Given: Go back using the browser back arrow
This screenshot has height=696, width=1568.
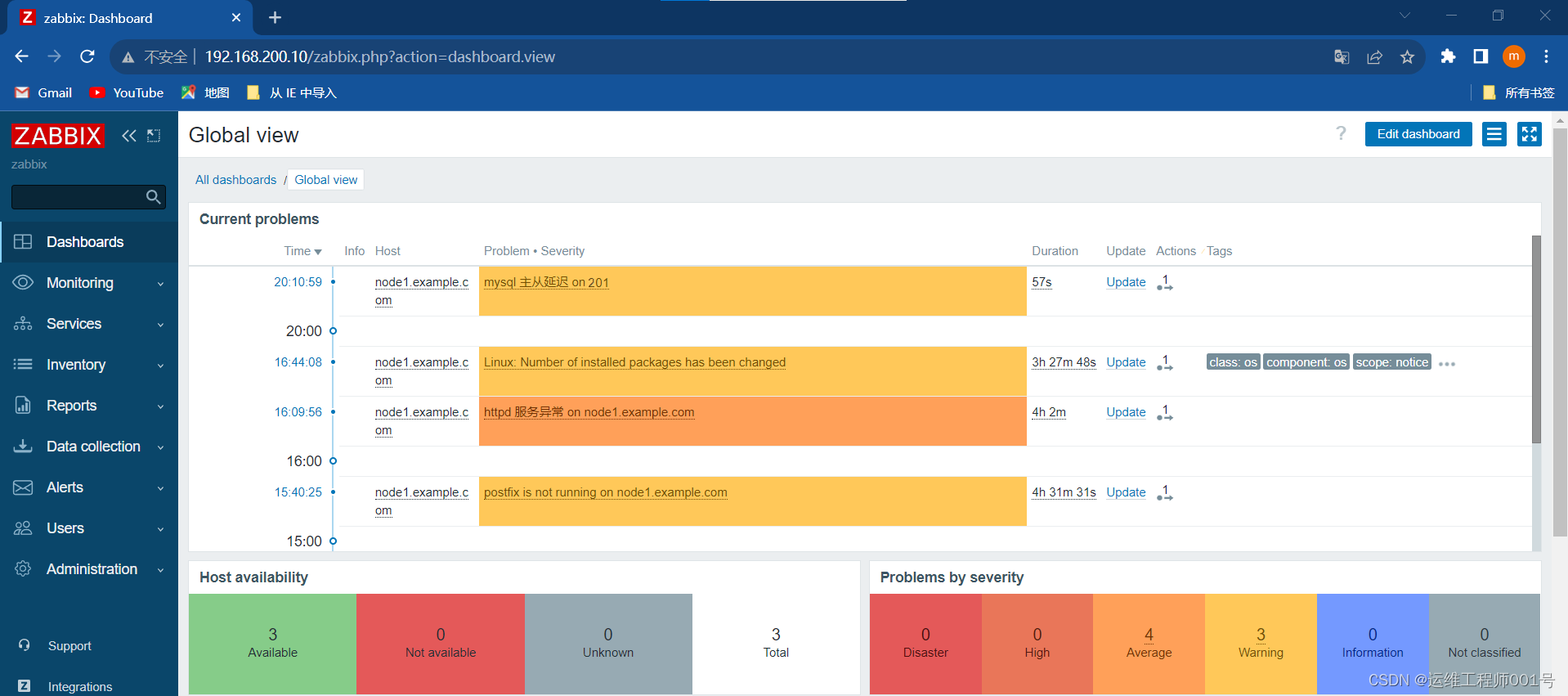Looking at the screenshot, I should click(22, 56).
